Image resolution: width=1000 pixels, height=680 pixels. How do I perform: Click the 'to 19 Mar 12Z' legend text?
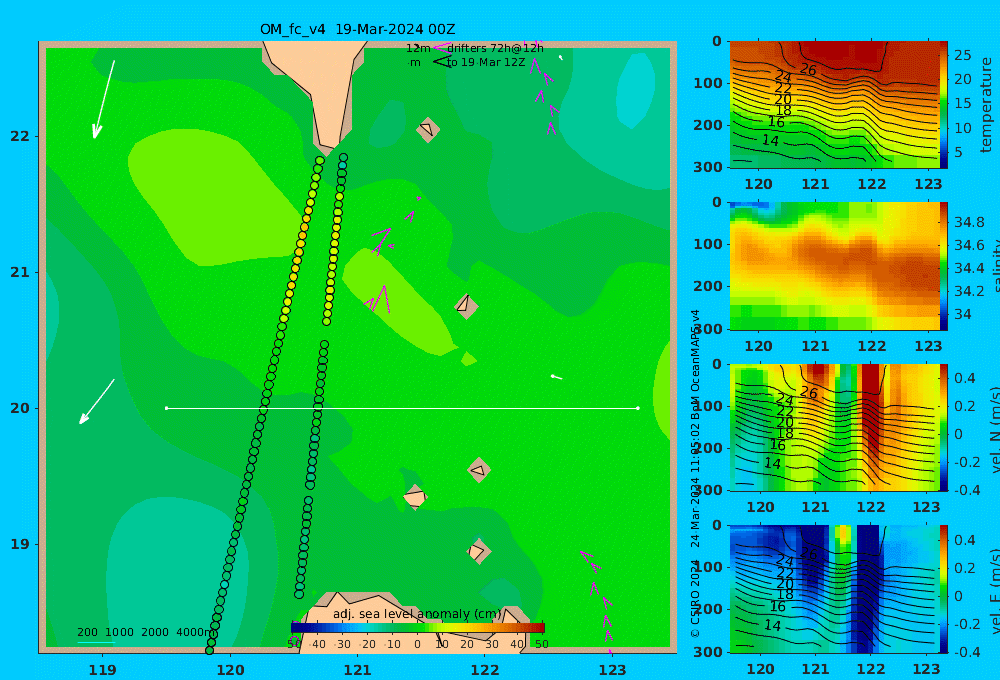click(486, 63)
